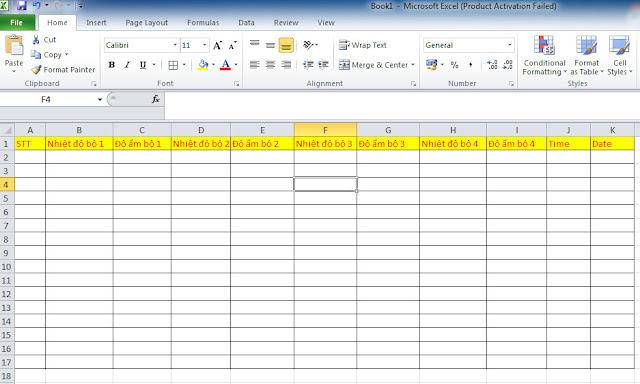Switch to the Review tab
The image size is (640, 384).
coord(286,22)
